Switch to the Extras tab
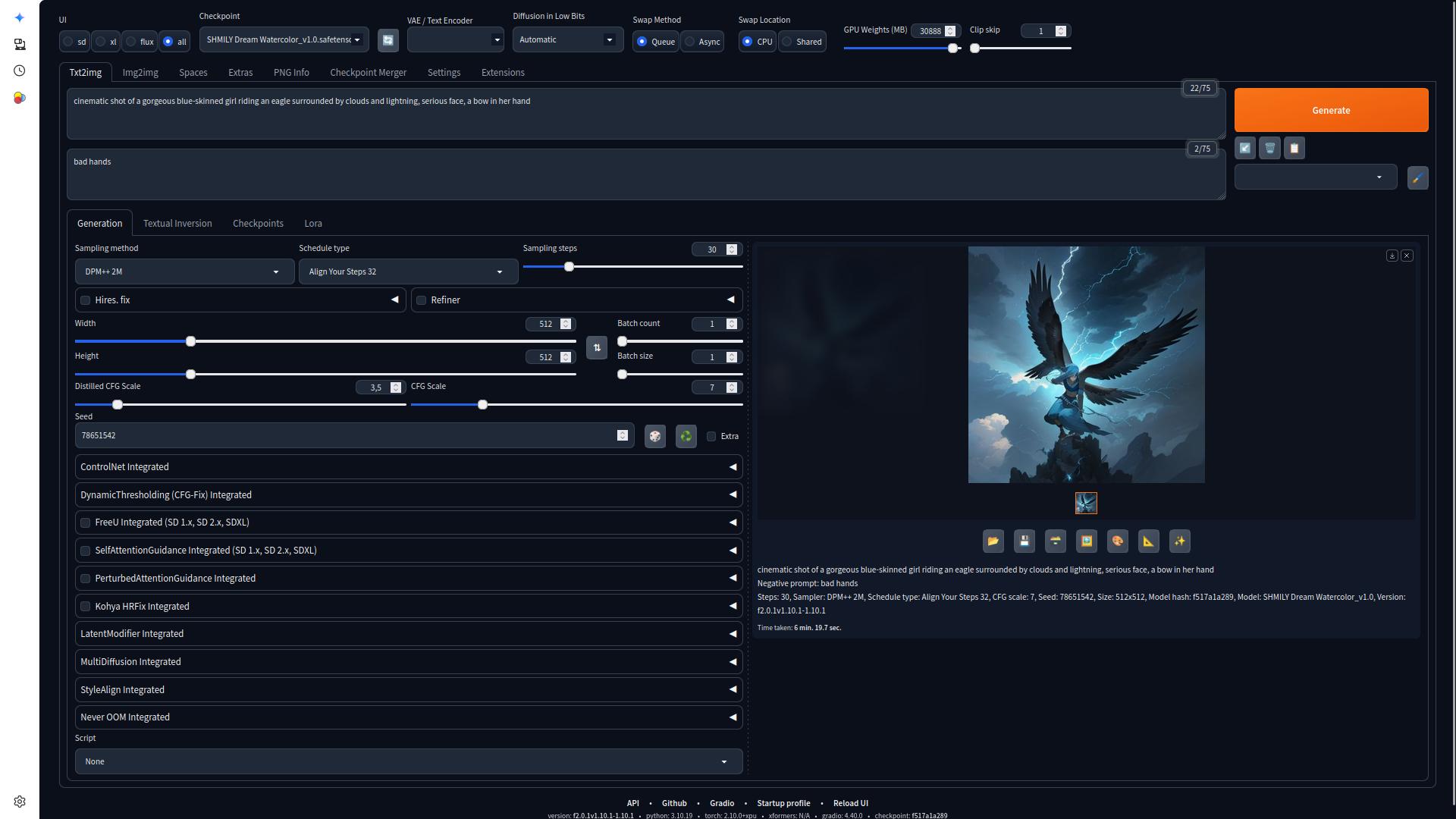1456x819 pixels. coord(240,73)
